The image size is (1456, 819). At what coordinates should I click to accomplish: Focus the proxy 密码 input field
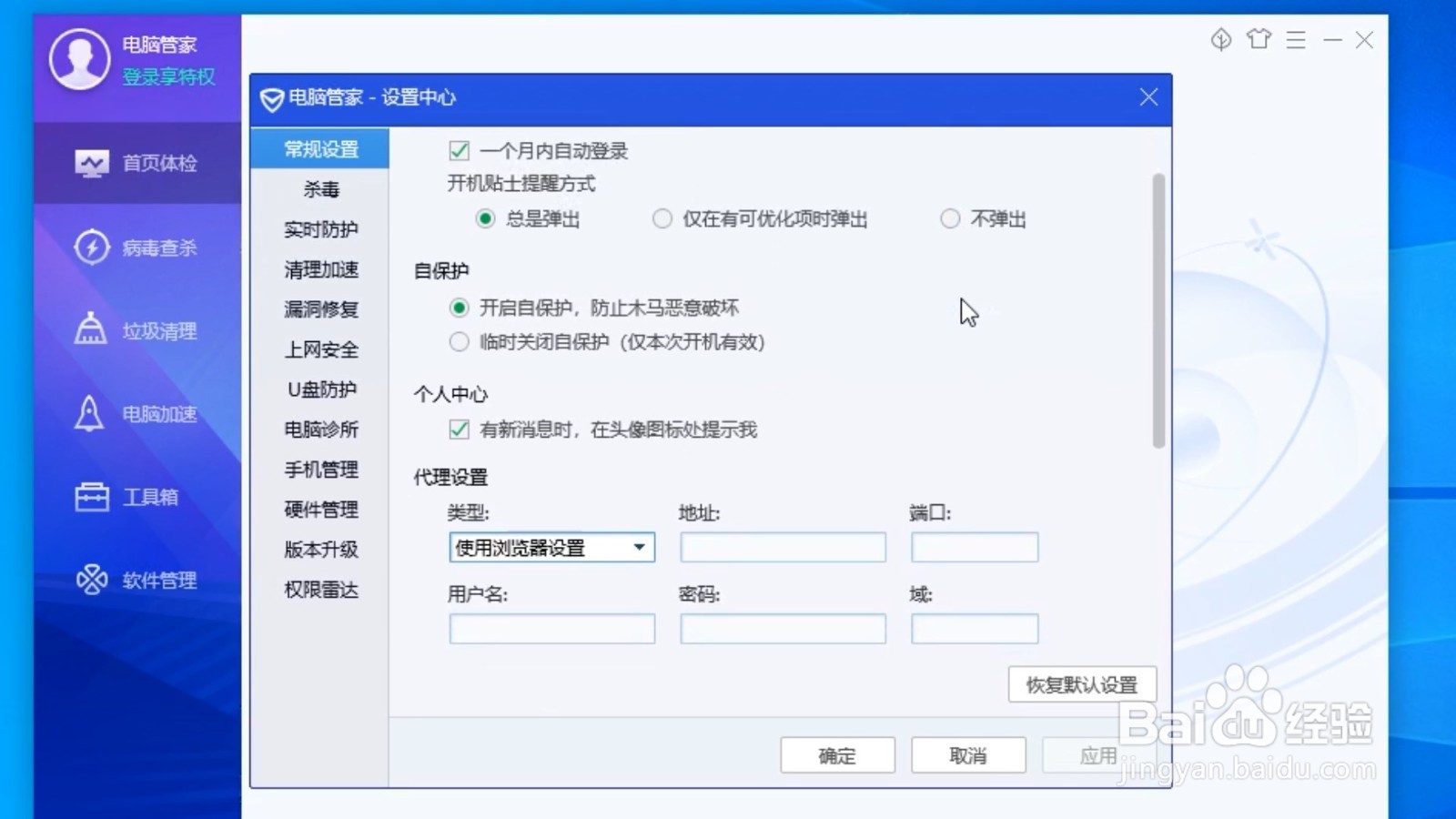[783, 629]
